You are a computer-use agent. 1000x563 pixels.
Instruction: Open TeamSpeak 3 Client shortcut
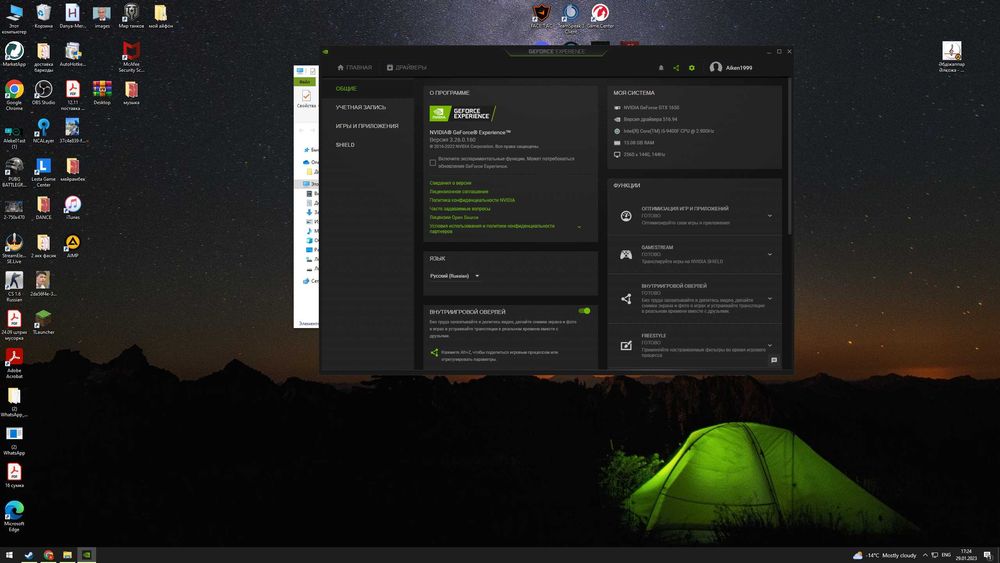pyautogui.click(x=570, y=18)
